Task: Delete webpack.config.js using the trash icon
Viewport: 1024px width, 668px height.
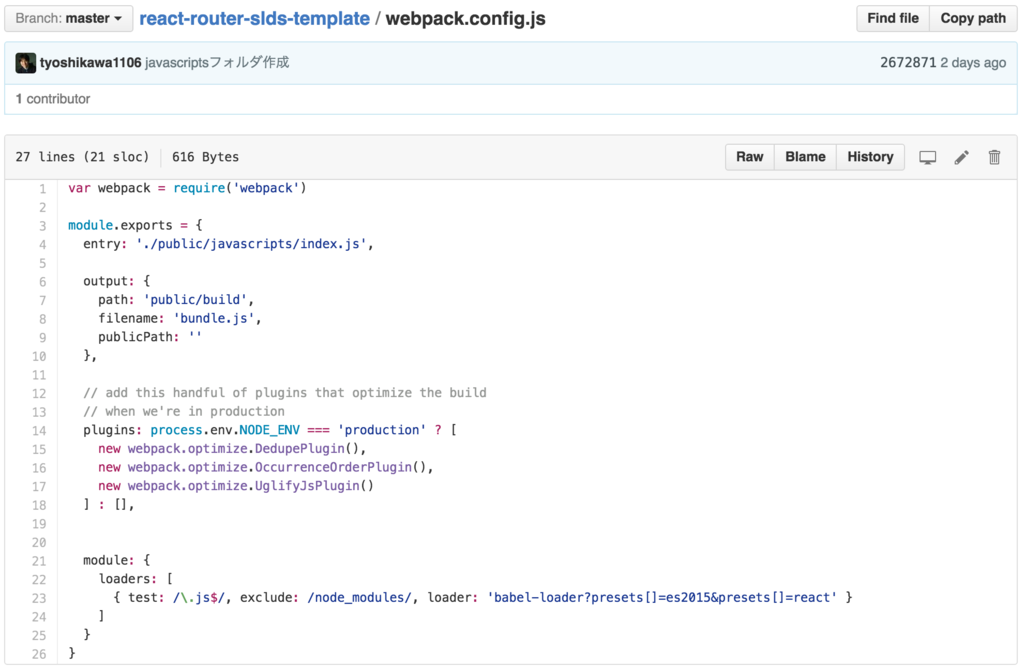Action: 994,157
